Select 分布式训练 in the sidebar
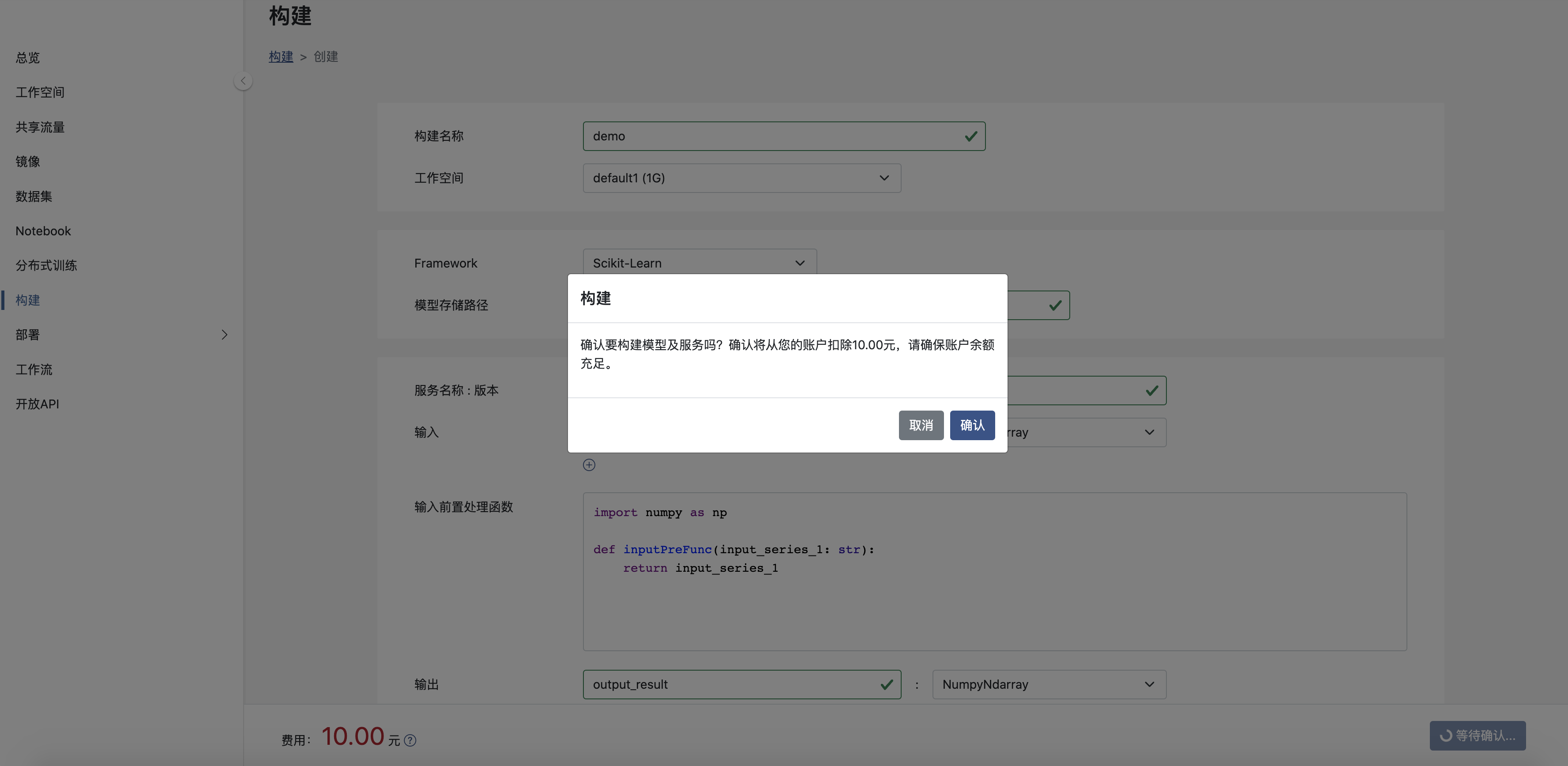Screen dimensions: 1568x766 point(46,265)
